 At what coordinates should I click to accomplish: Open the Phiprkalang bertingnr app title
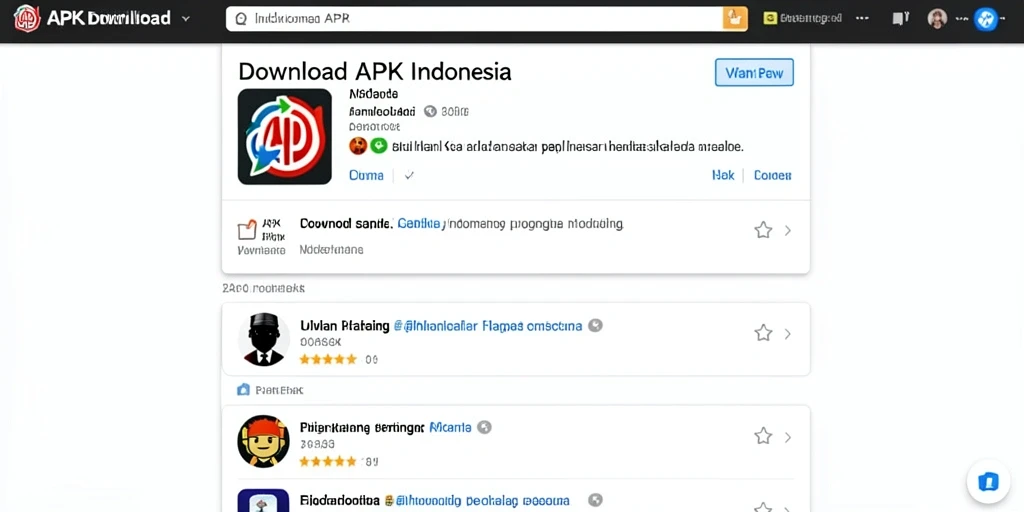(x=362, y=428)
